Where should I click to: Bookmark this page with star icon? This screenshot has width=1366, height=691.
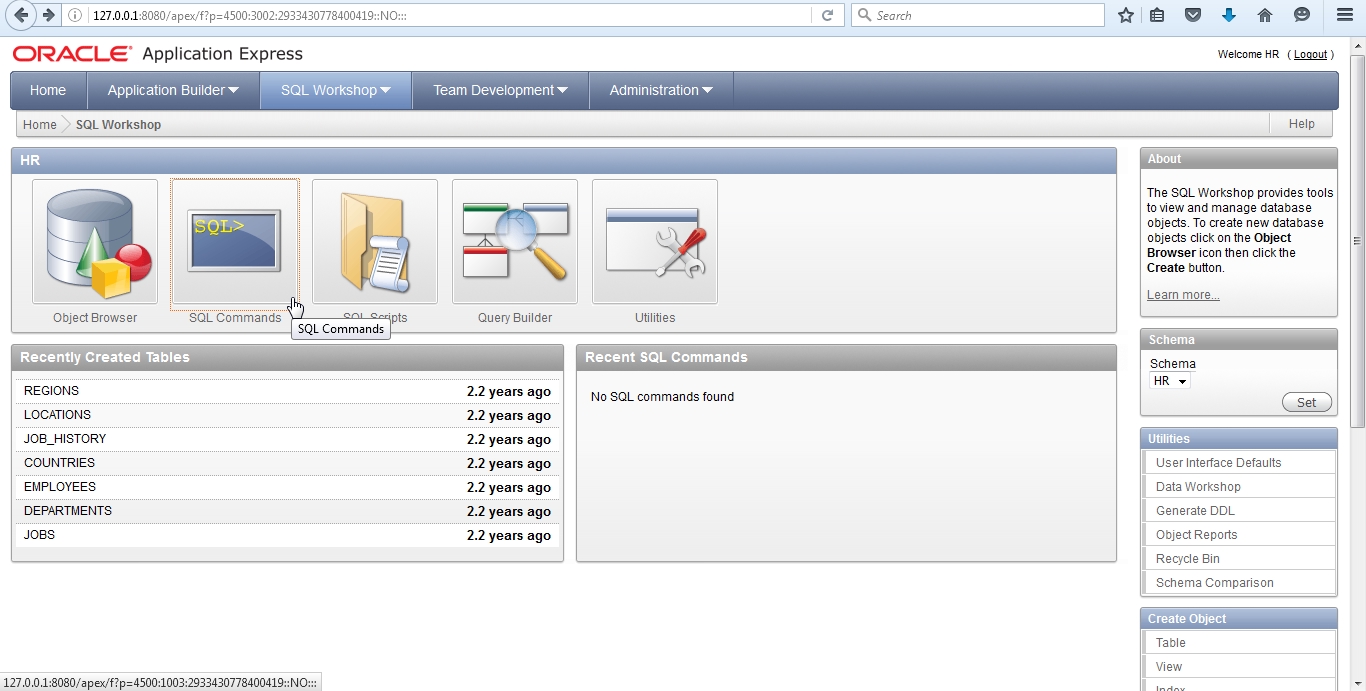tap(1126, 15)
